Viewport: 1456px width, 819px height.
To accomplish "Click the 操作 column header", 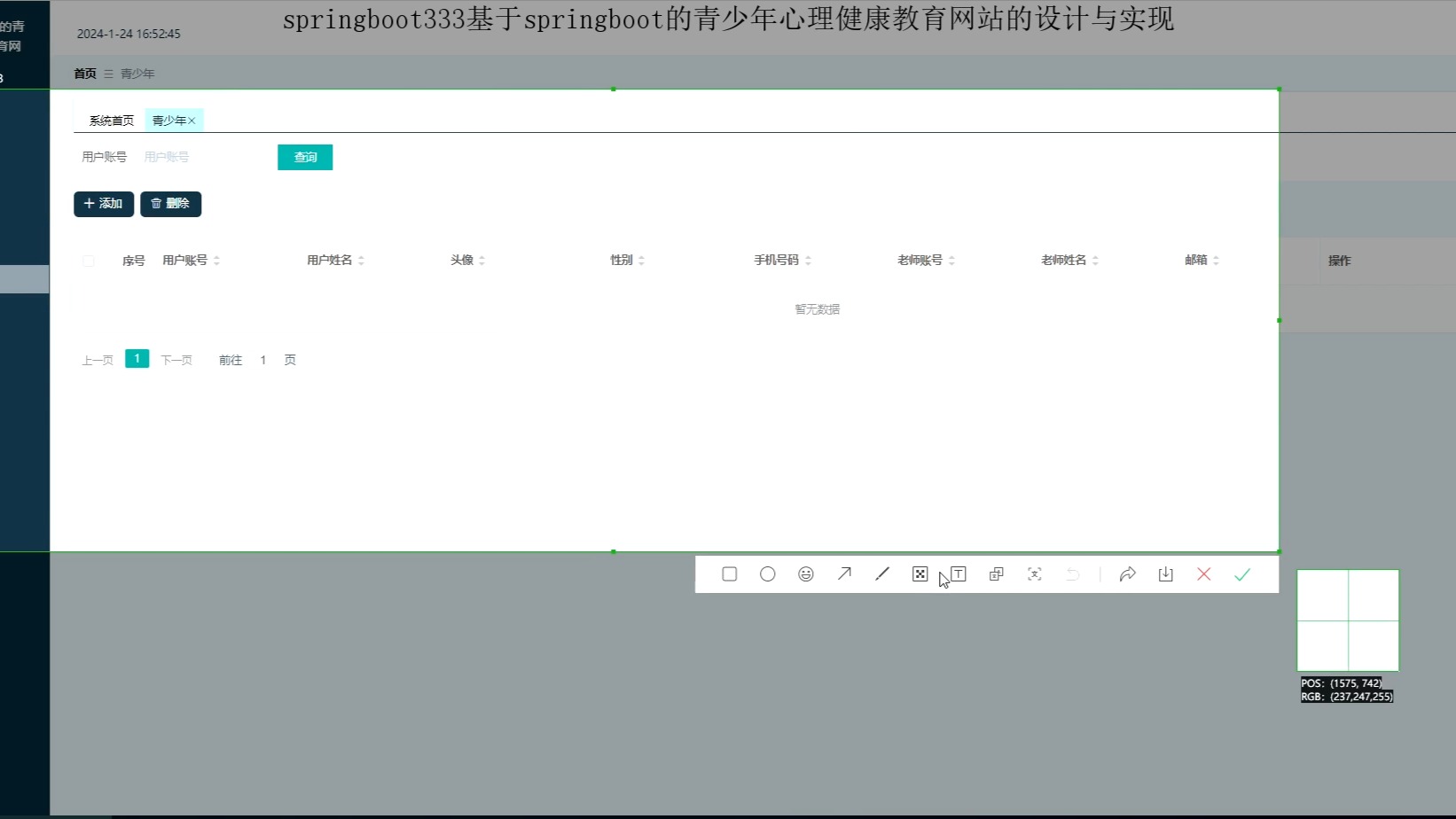I will click(1340, 261).
